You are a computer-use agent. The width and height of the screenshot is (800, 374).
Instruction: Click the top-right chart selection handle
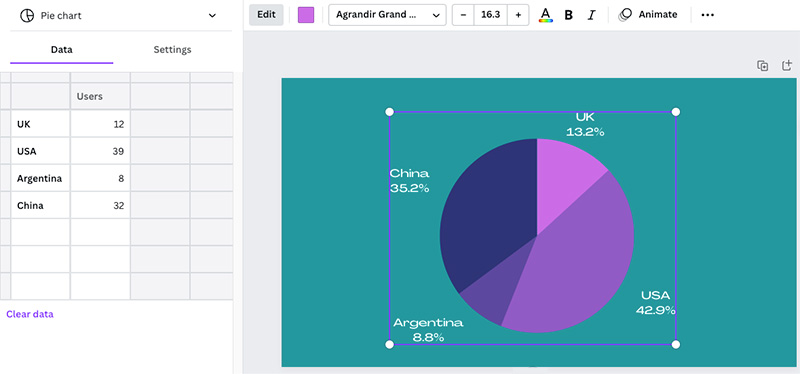(676, 112)
